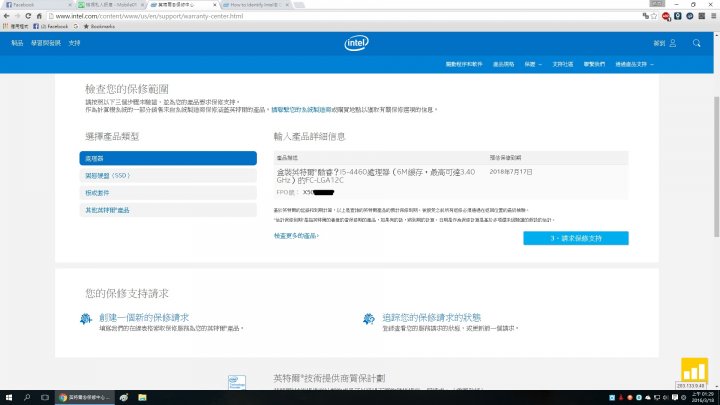
Task: Bookmark the page with the star icon
Action: [654, 16]
